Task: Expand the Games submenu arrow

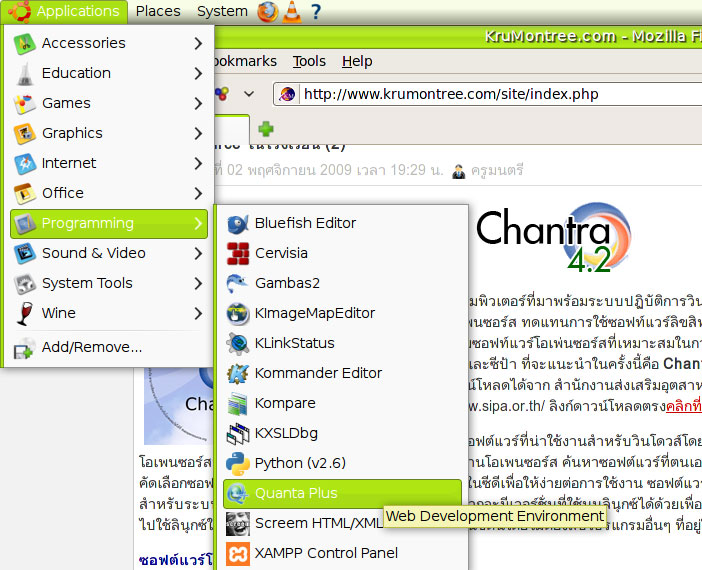Action: [x=198, y=103]
